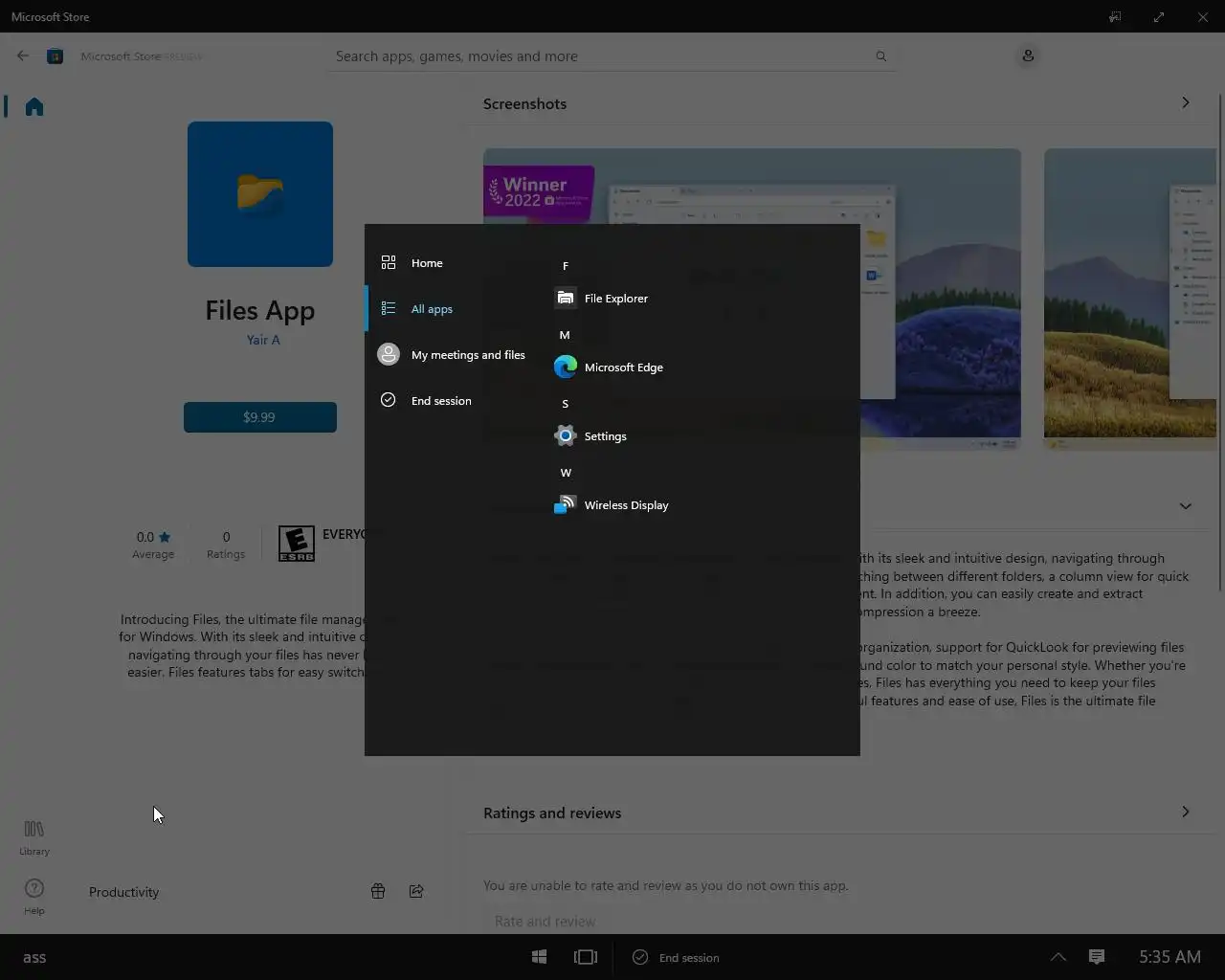Open publisher link Yair A
The width and height of the screenshot is (1225, 980).
(263, 340)
